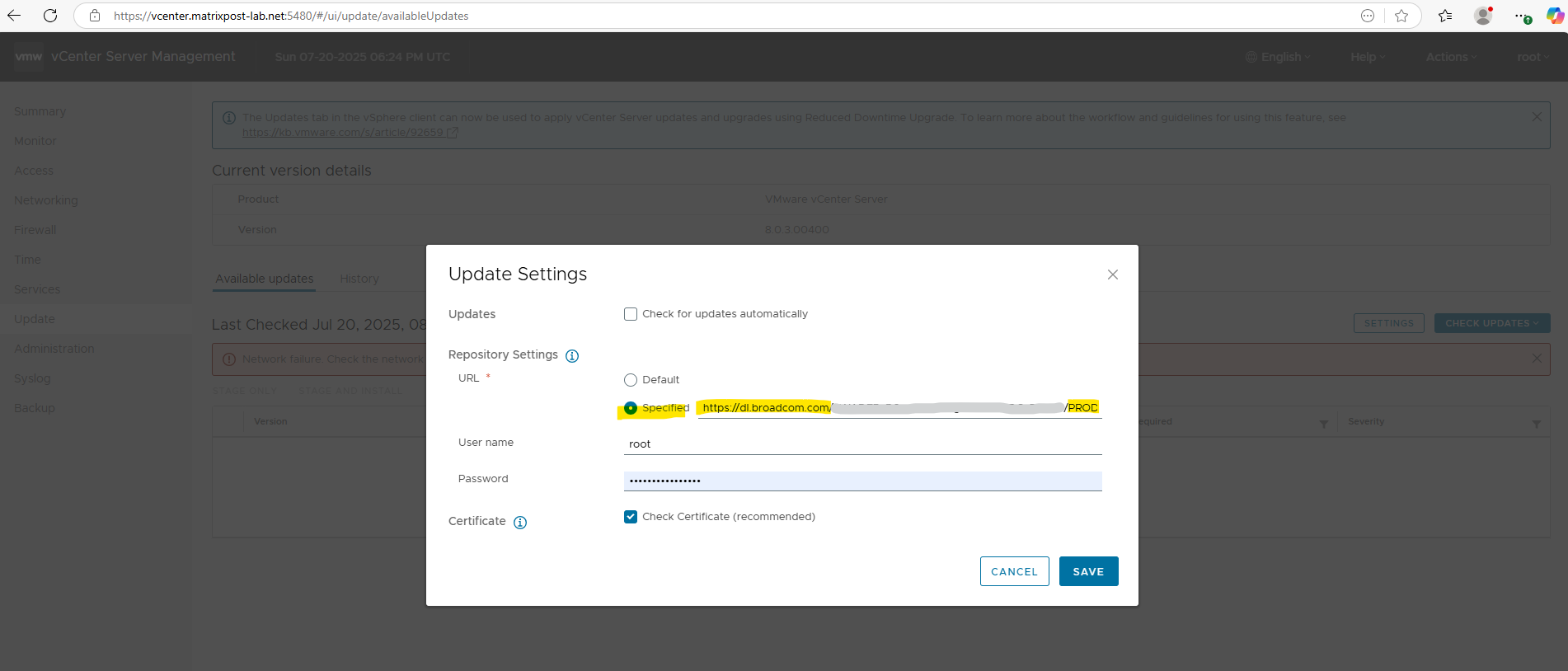Open the root user menu
The height and width of the screenshot is (671, 1568).
(x=1533, y=57)
